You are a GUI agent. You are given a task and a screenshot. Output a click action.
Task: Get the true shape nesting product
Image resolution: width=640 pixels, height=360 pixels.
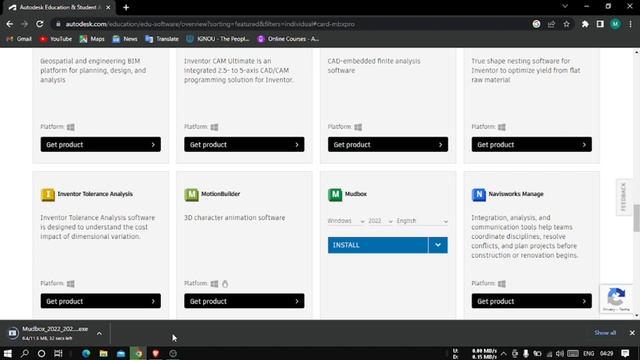click(x=531, y=144)
